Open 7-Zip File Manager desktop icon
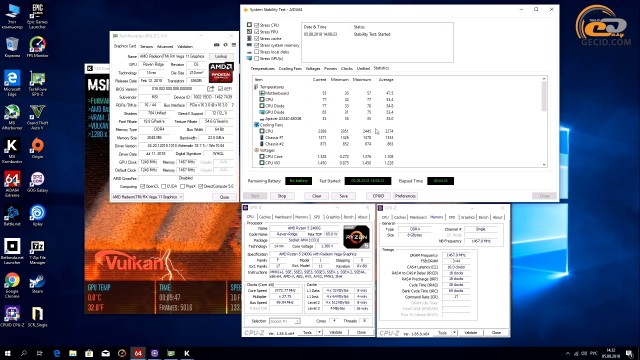 37,252
